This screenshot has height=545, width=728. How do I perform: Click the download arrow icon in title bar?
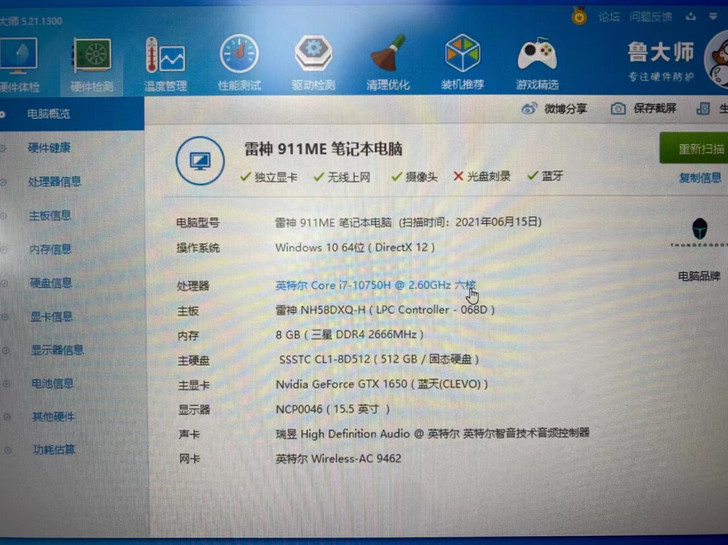coord(690,17)
